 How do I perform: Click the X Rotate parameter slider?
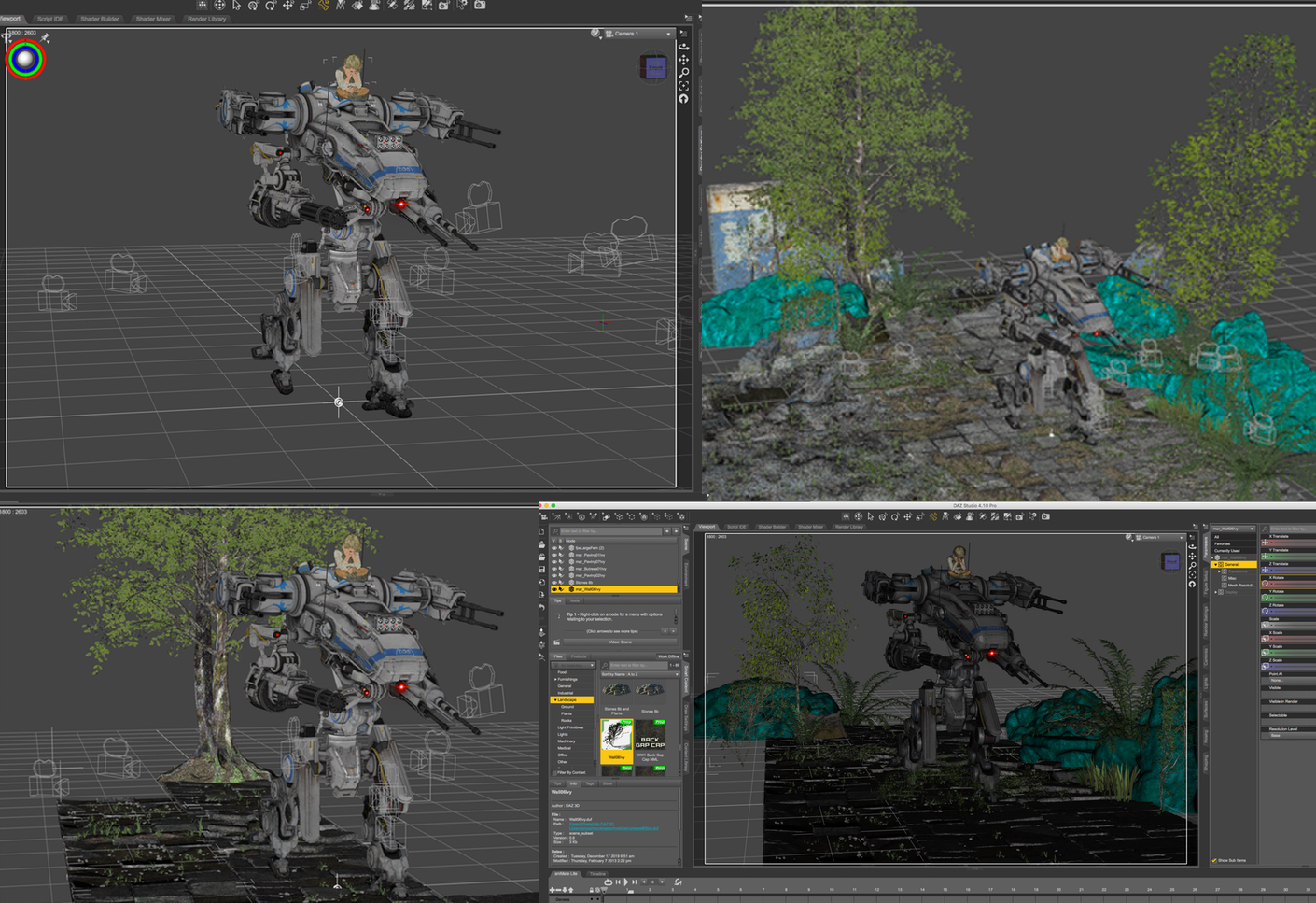pos(1288,584)
